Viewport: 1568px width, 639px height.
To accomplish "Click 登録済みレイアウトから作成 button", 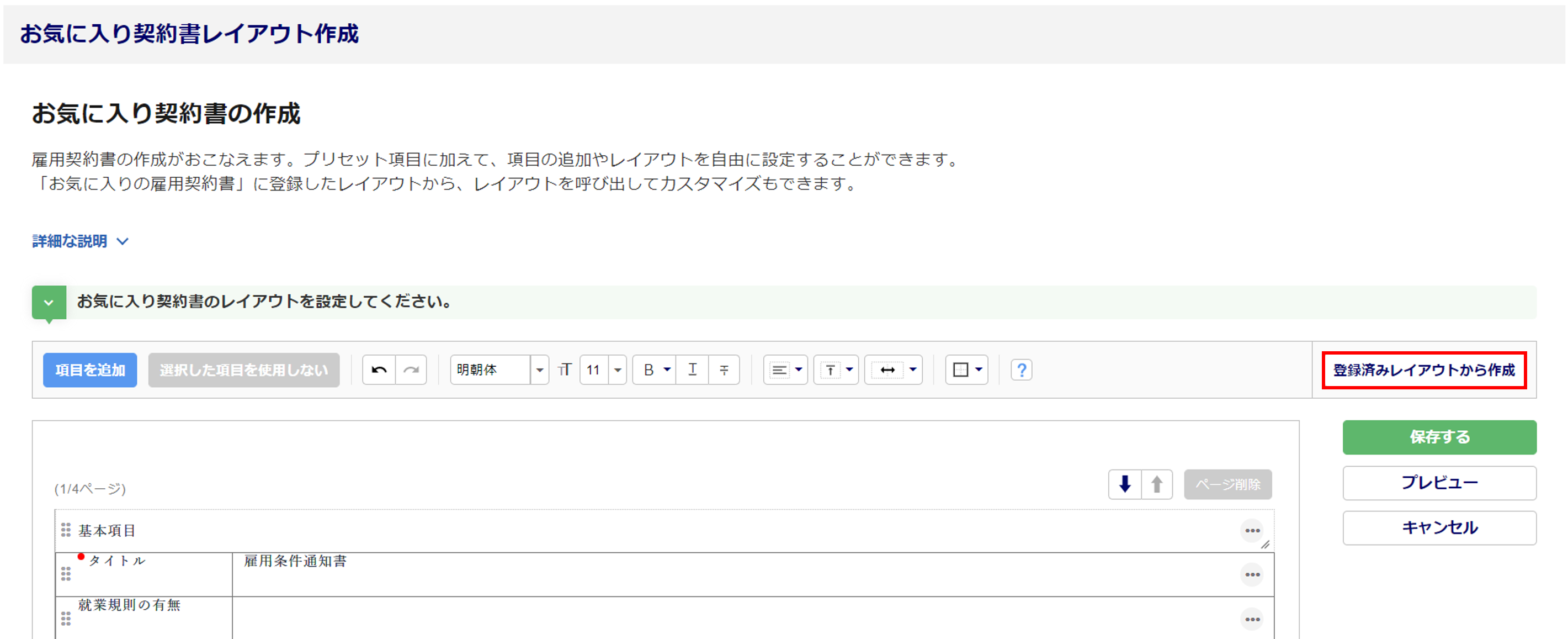I will [x=1423, y=369].
